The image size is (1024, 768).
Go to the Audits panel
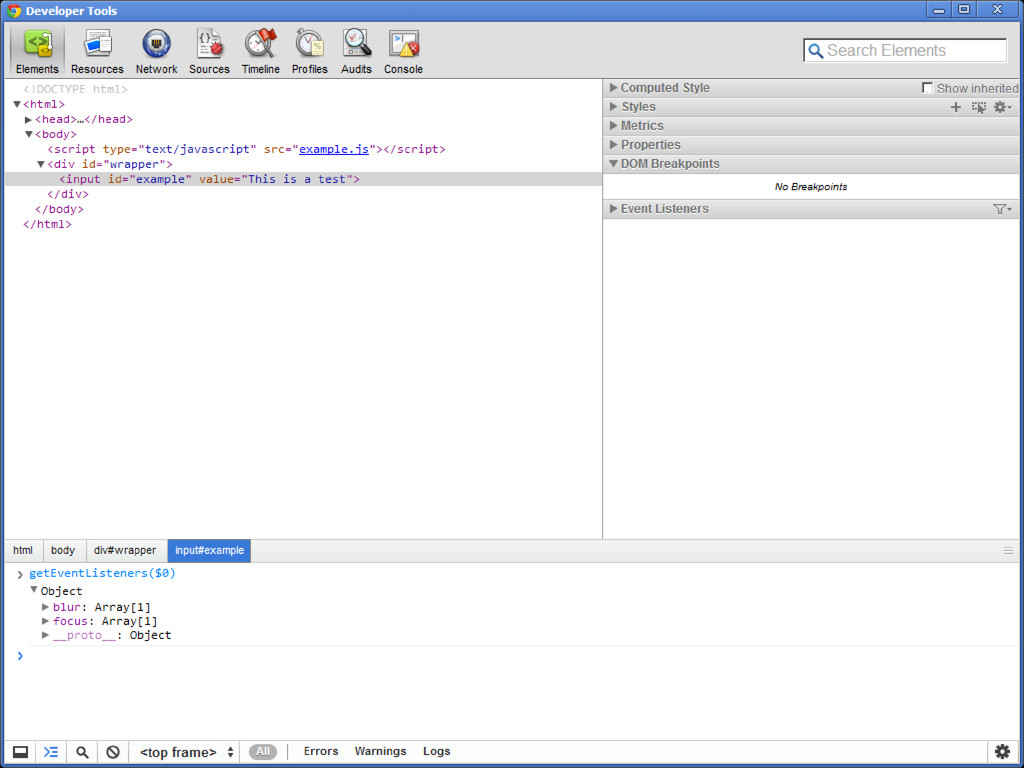click(357, 52)
